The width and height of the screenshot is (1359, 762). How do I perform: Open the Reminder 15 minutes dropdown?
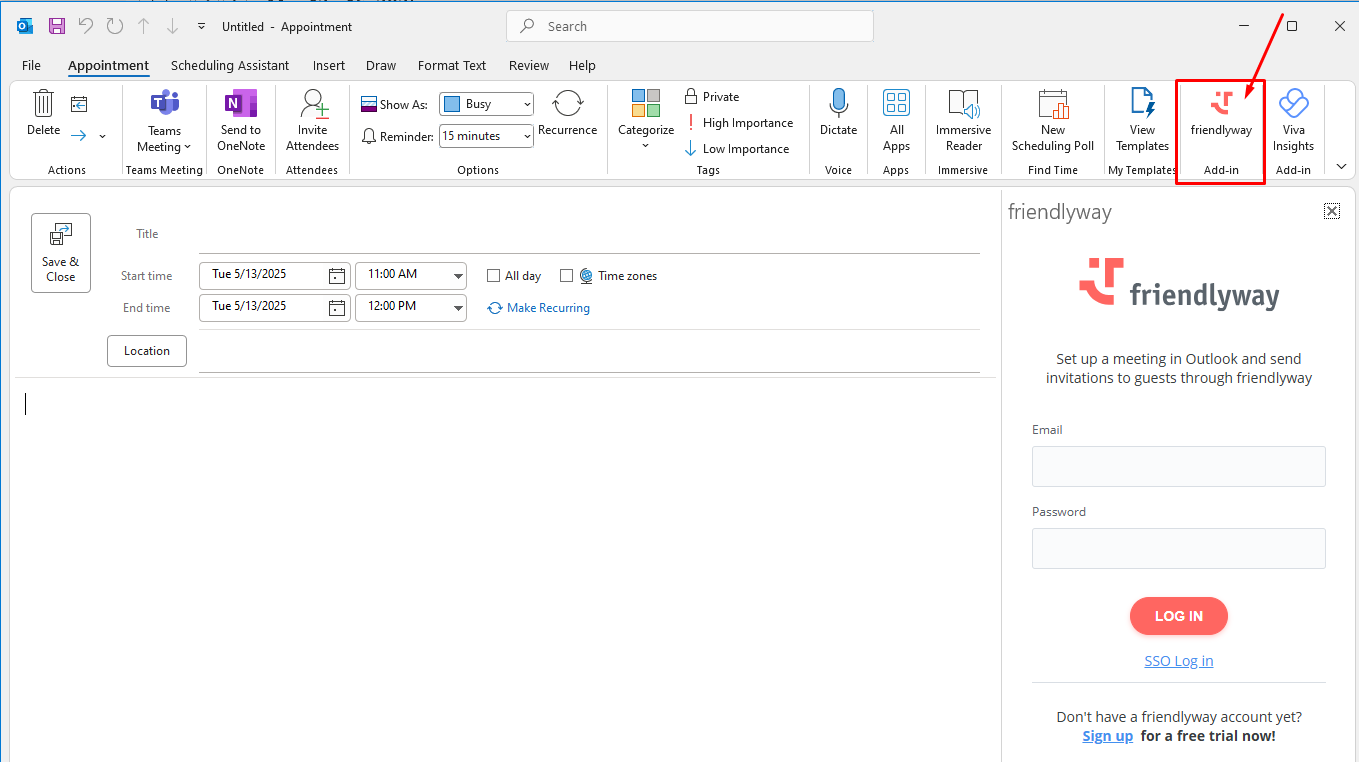[525, 136]
